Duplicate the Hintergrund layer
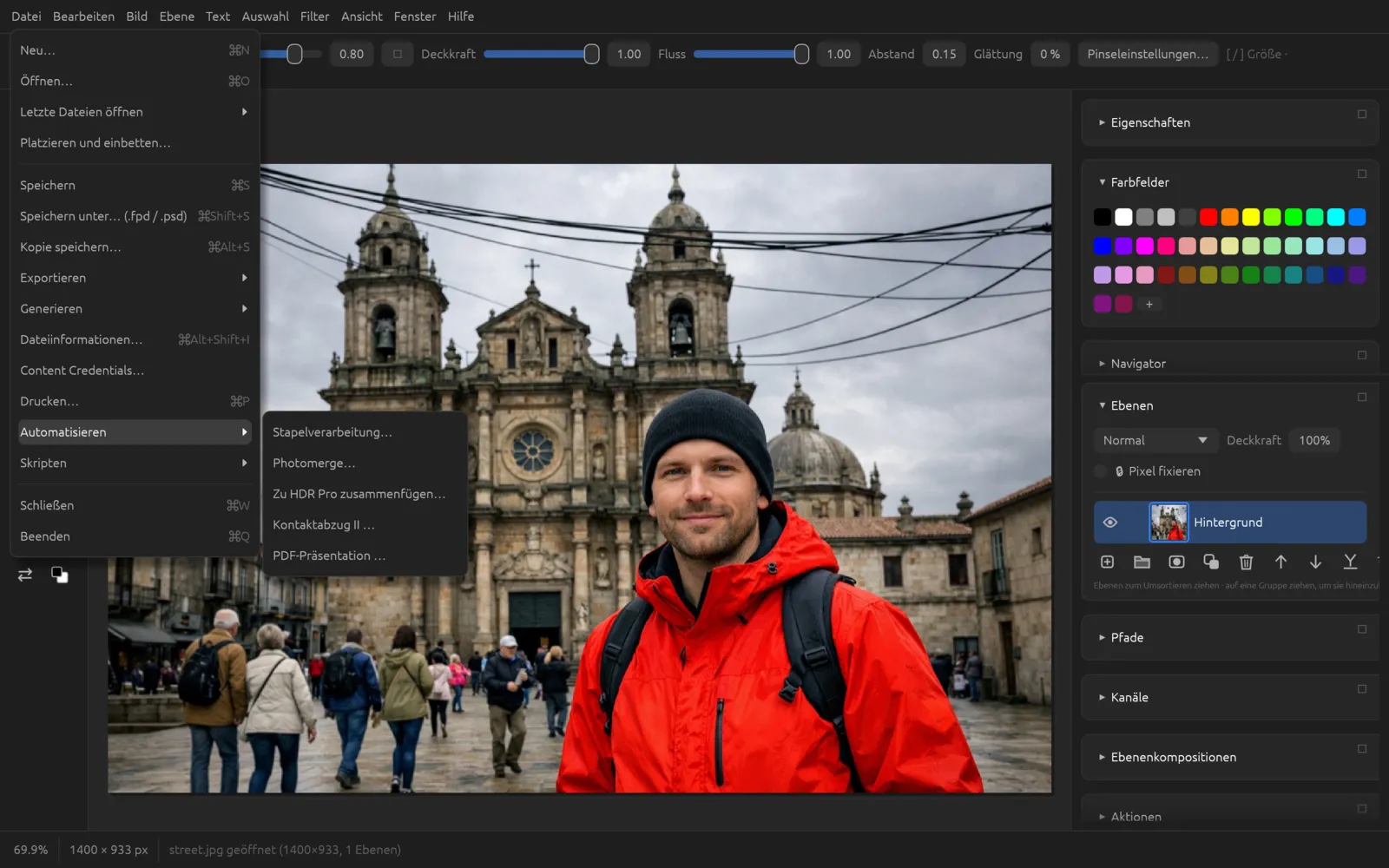The width and height of the screenshot is (1389, 868). [x=1211, y=562]
